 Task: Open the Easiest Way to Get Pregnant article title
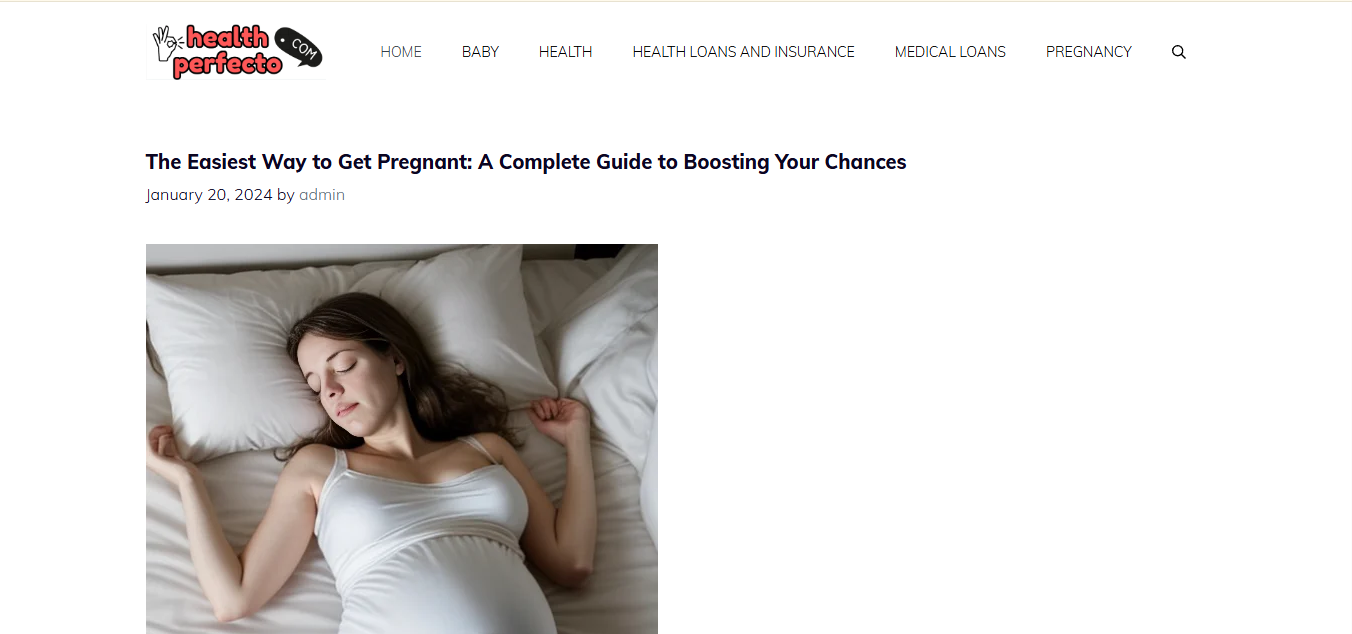(x=526, y=162)
